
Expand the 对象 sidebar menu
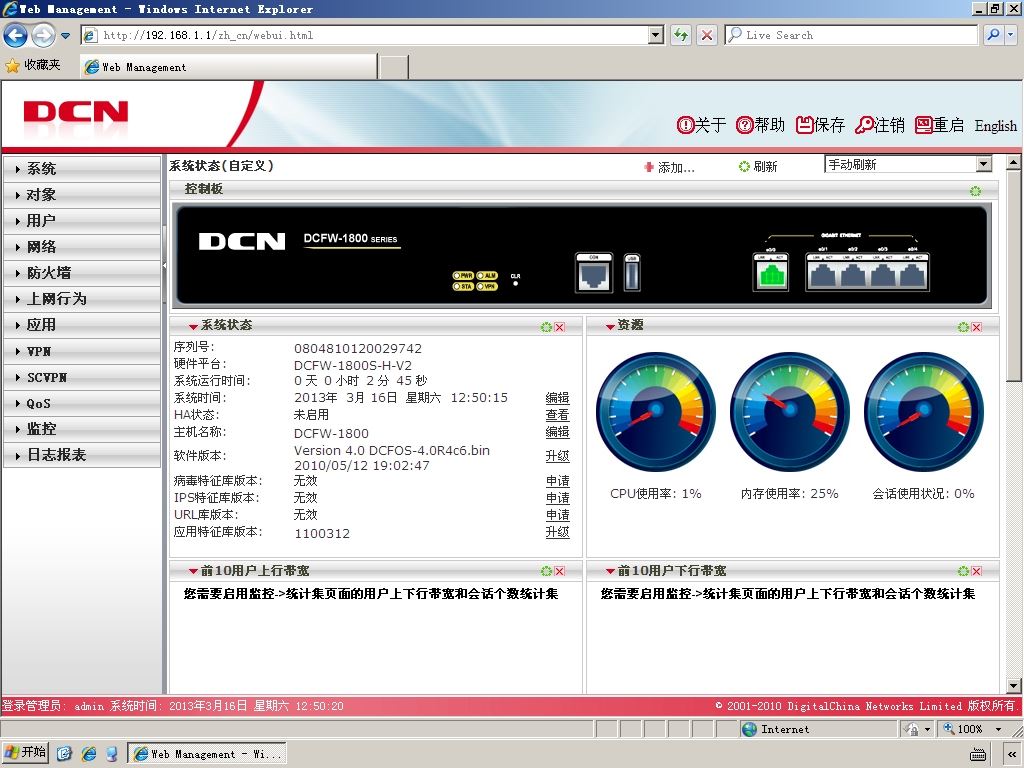coord(82,195)
